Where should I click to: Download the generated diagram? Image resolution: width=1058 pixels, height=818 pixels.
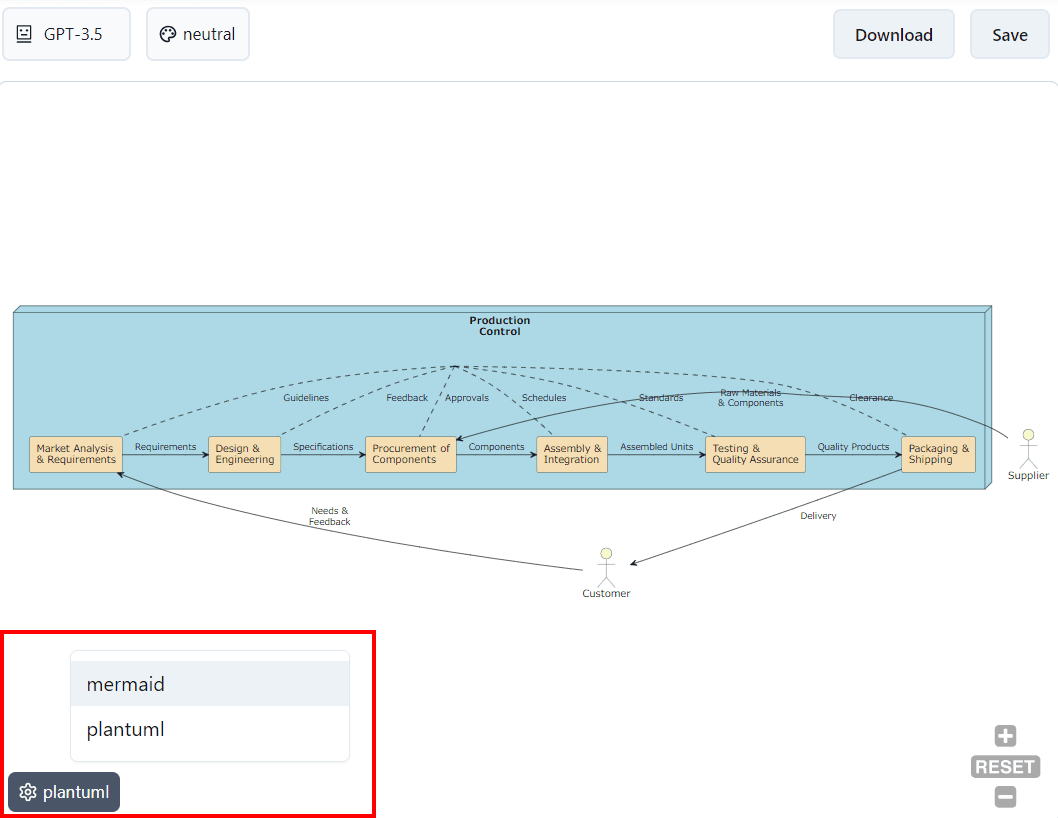coord(893,33)
